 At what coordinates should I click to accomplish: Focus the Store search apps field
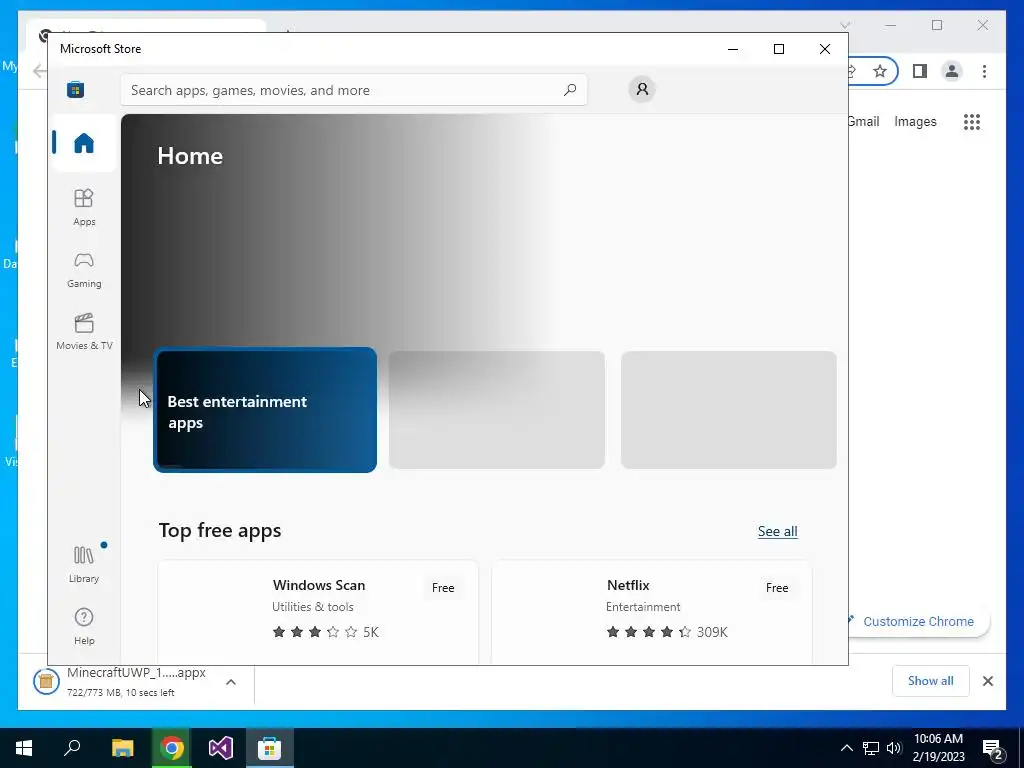click(353, 89)
